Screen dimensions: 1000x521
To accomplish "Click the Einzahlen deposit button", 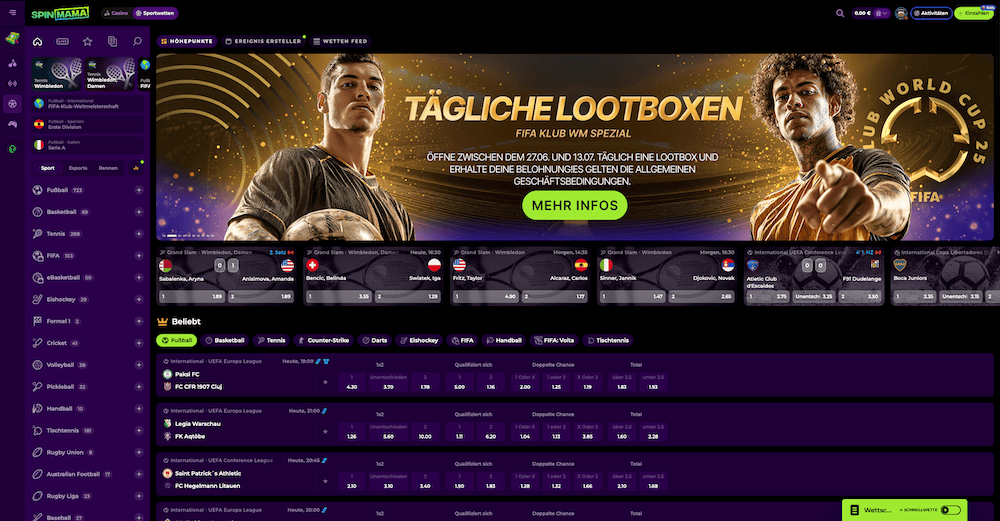I will tap(974, 13).
